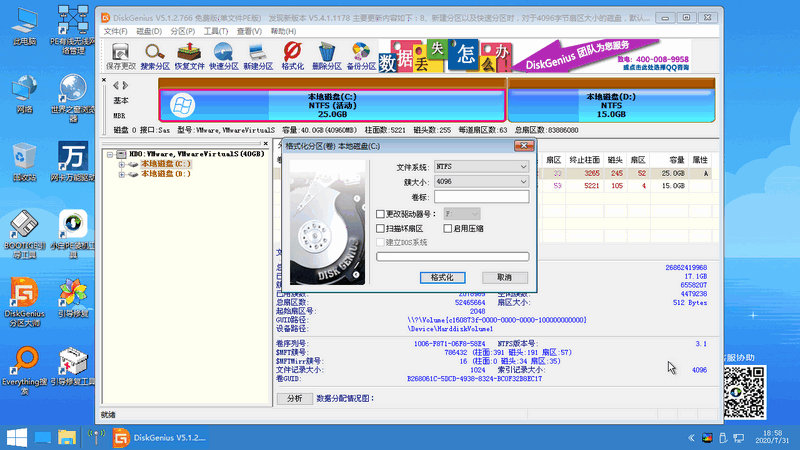800x450 pixels.
Task: Open the 文件系统 NTFS dropdown
Action: click(481, 166)
